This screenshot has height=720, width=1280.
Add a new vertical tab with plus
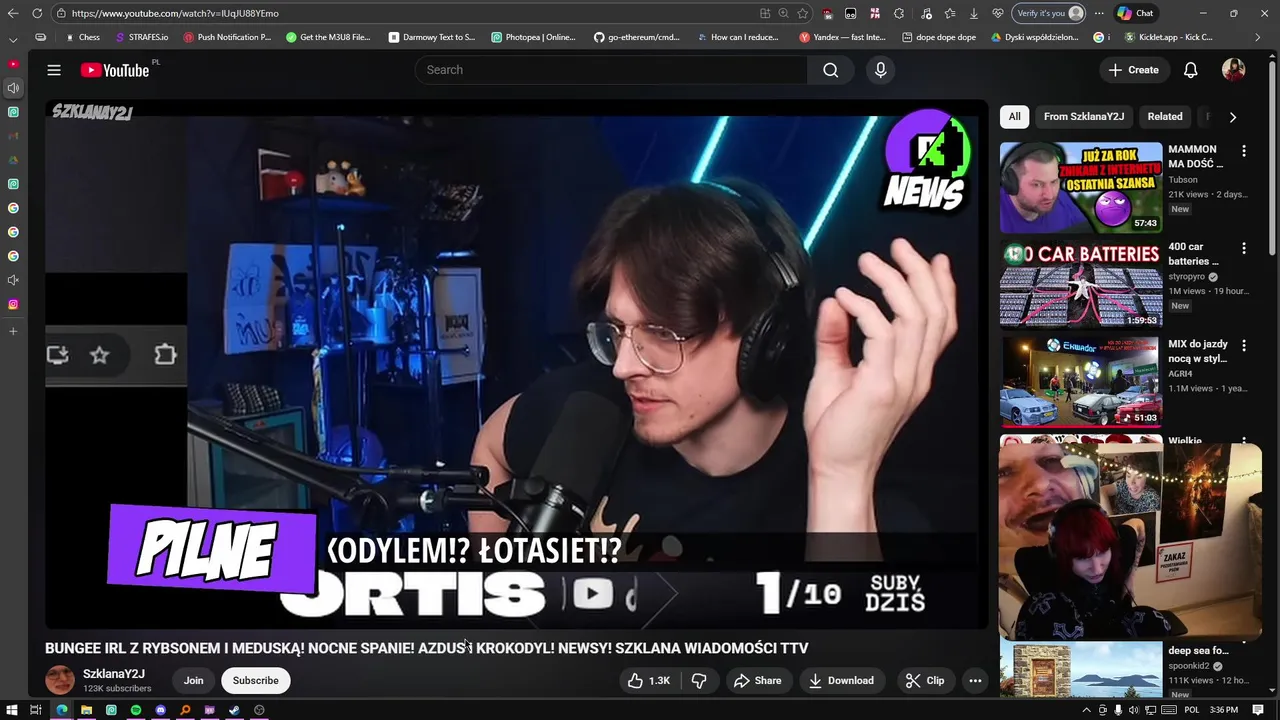click(13, 331)
